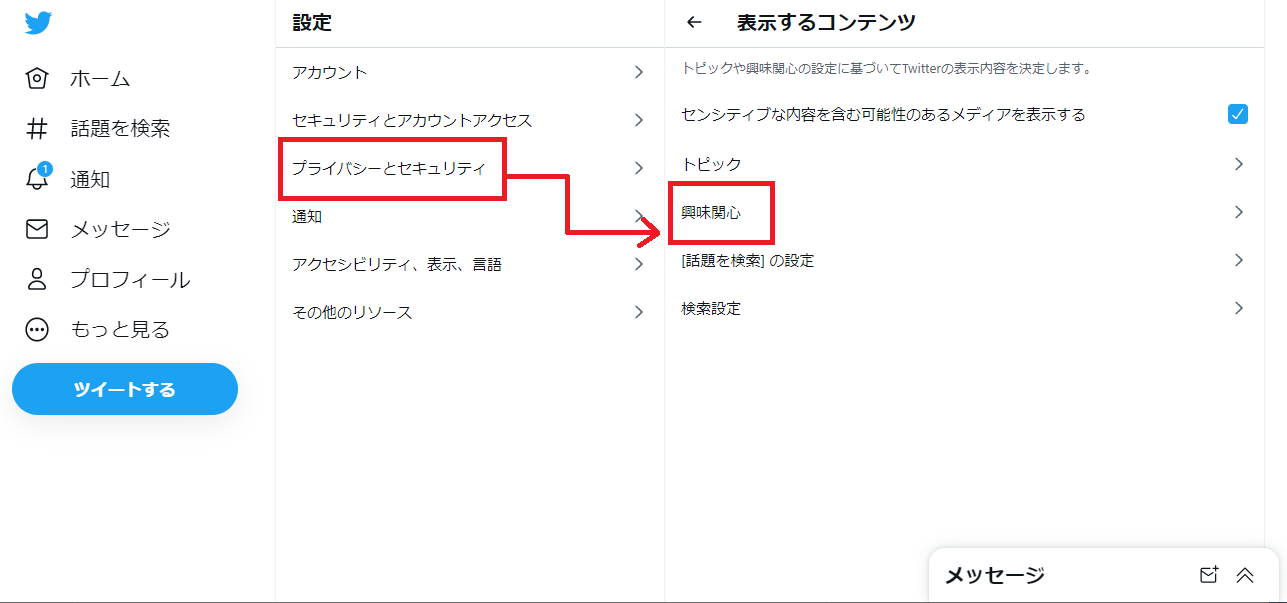Expand the その他のリソース chevron
Screen dimensions: 1287x603
[x=639, y=312]
